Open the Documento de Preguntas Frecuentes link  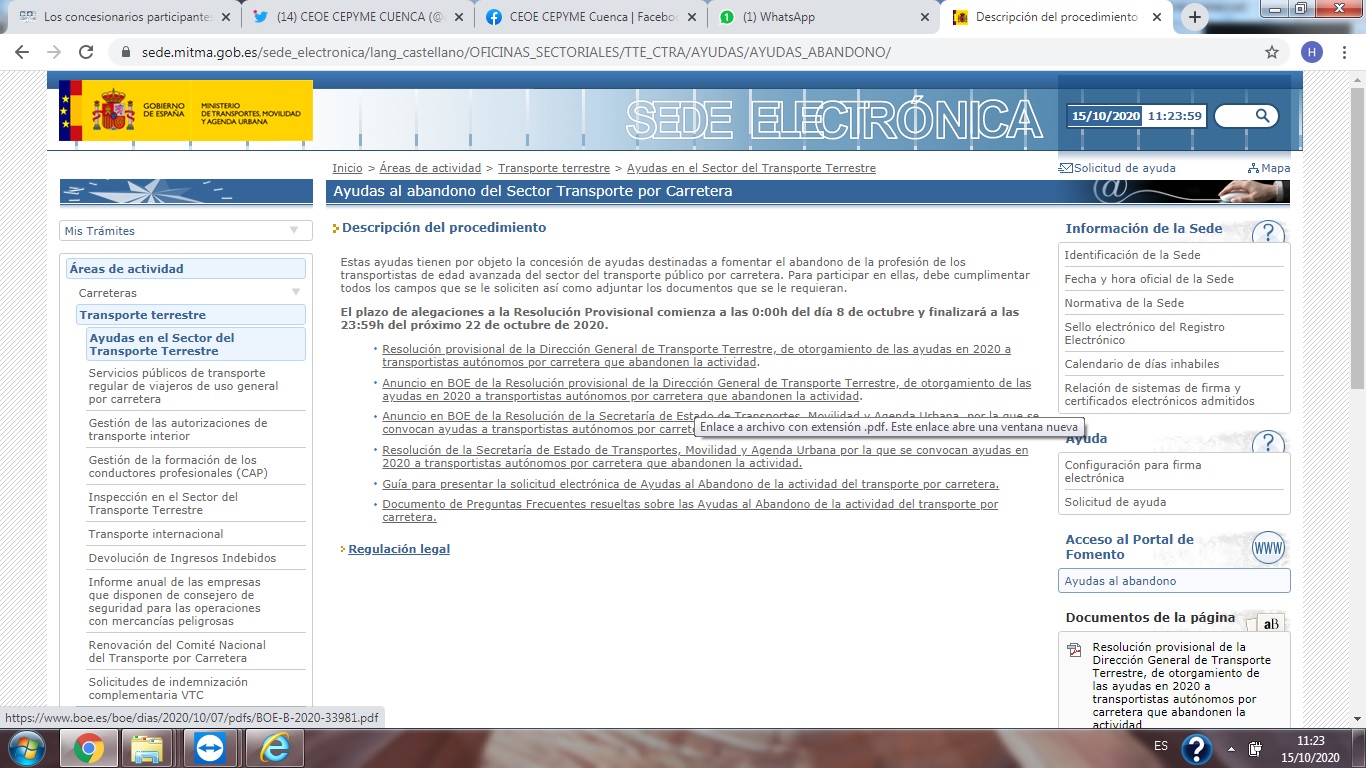click(x=690, y=511)
